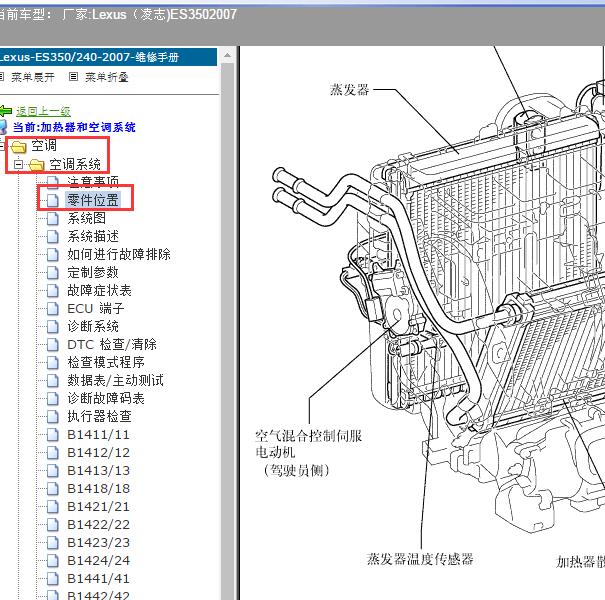Click the document icon beside B1422/22
The image size is (605, 600).
tap(52, 525)
